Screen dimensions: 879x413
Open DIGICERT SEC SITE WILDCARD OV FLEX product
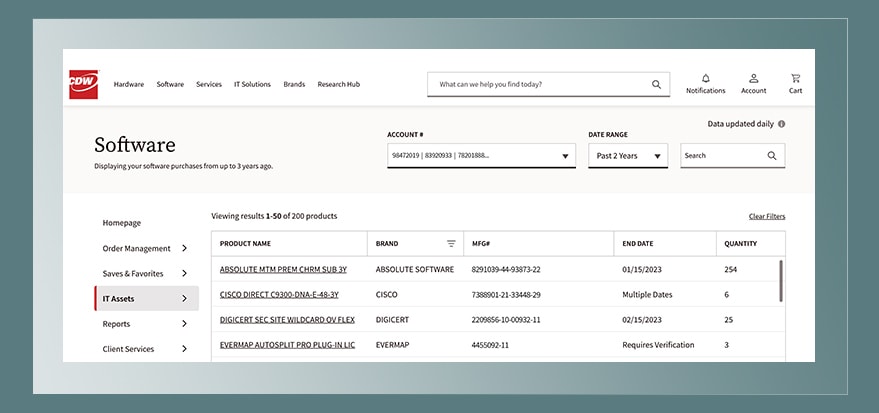287,320
